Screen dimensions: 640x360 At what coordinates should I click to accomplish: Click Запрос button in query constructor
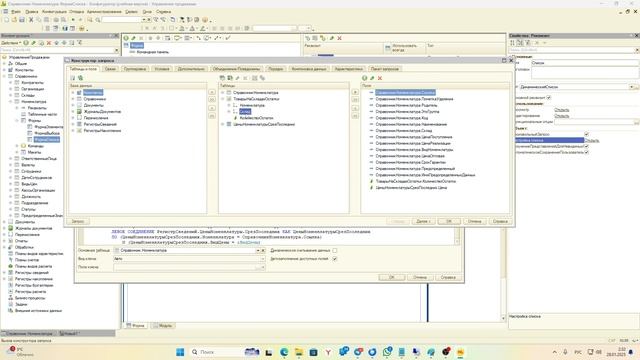coord(78,221)
